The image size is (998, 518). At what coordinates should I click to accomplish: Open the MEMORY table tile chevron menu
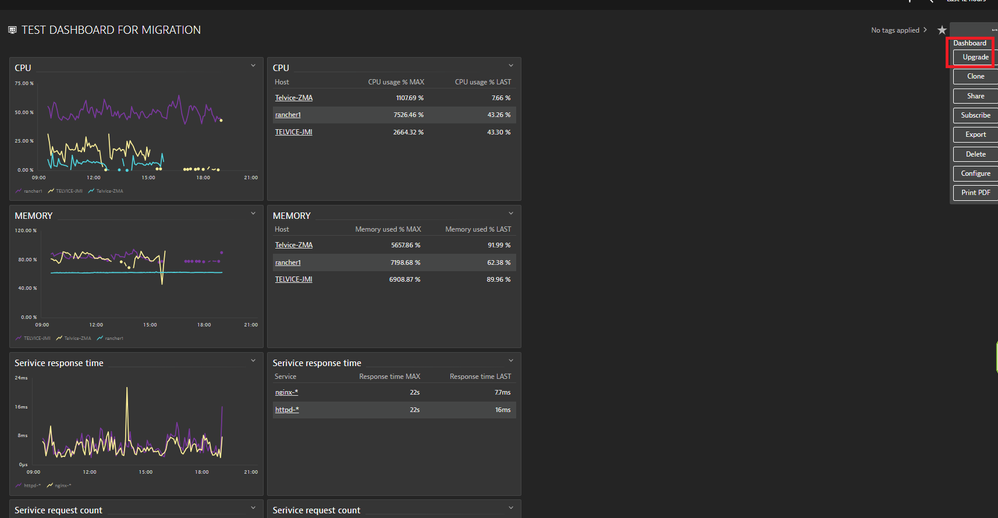point(510,213)
